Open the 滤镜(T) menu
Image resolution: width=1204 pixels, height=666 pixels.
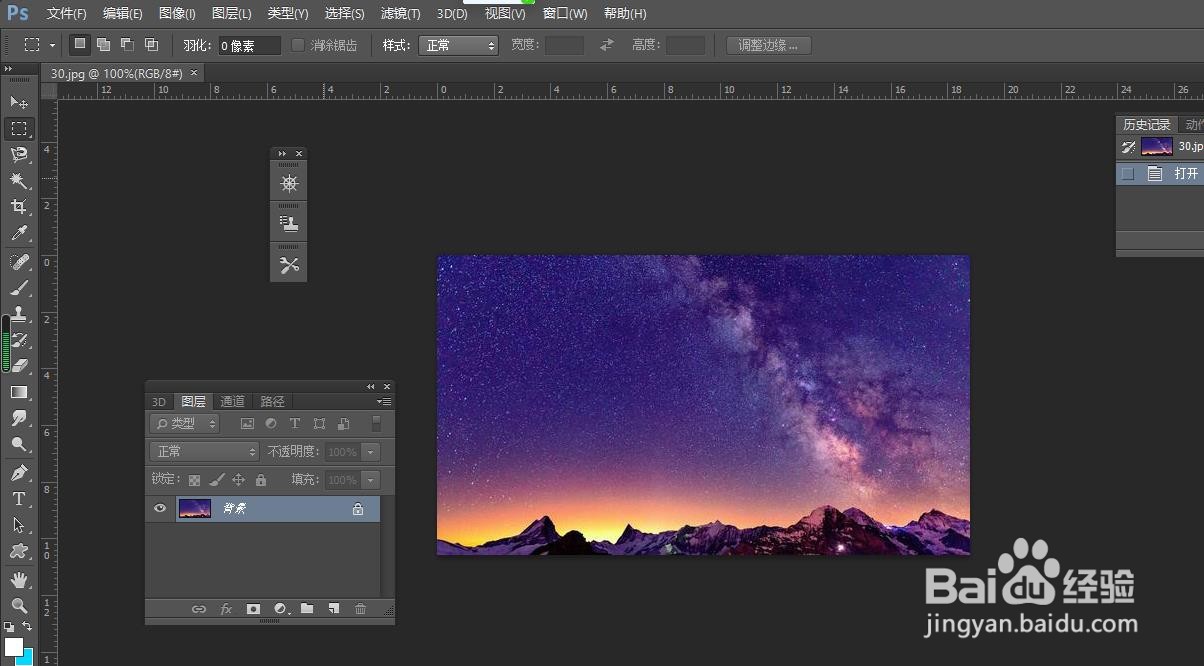point(400,14)
